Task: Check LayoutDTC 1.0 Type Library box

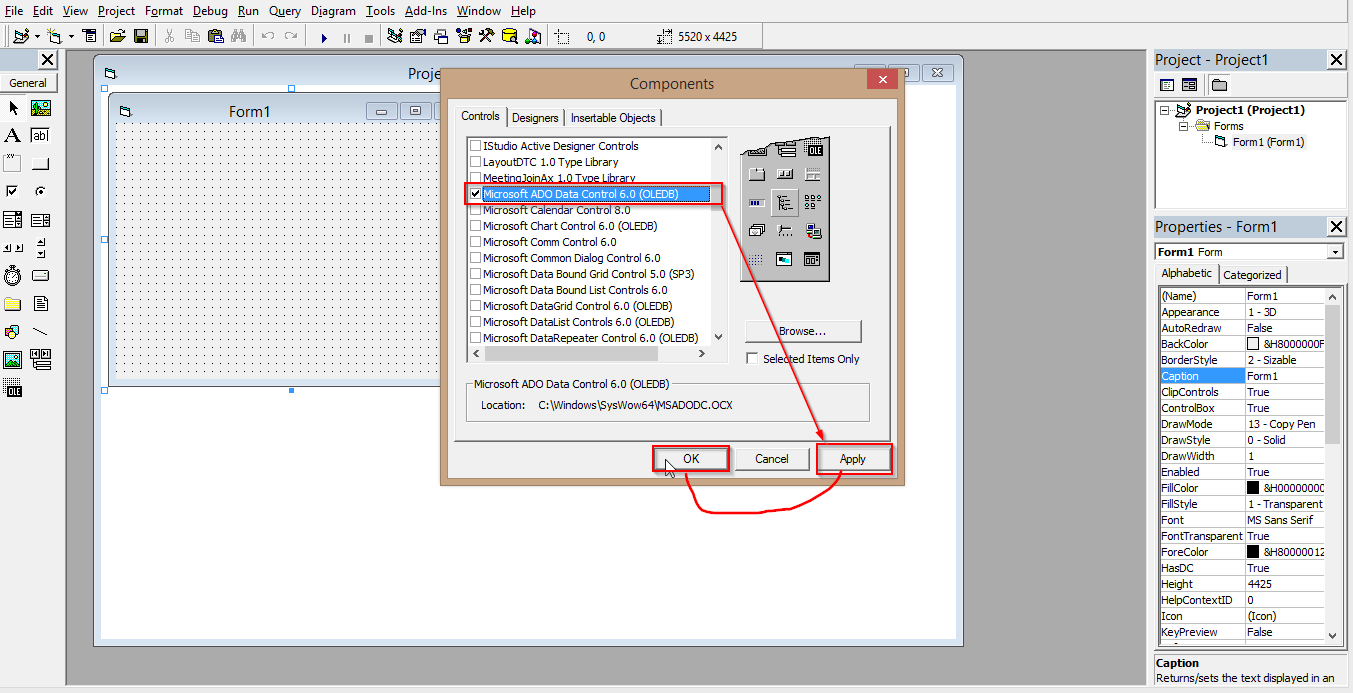Action: [x=476, y=162]
